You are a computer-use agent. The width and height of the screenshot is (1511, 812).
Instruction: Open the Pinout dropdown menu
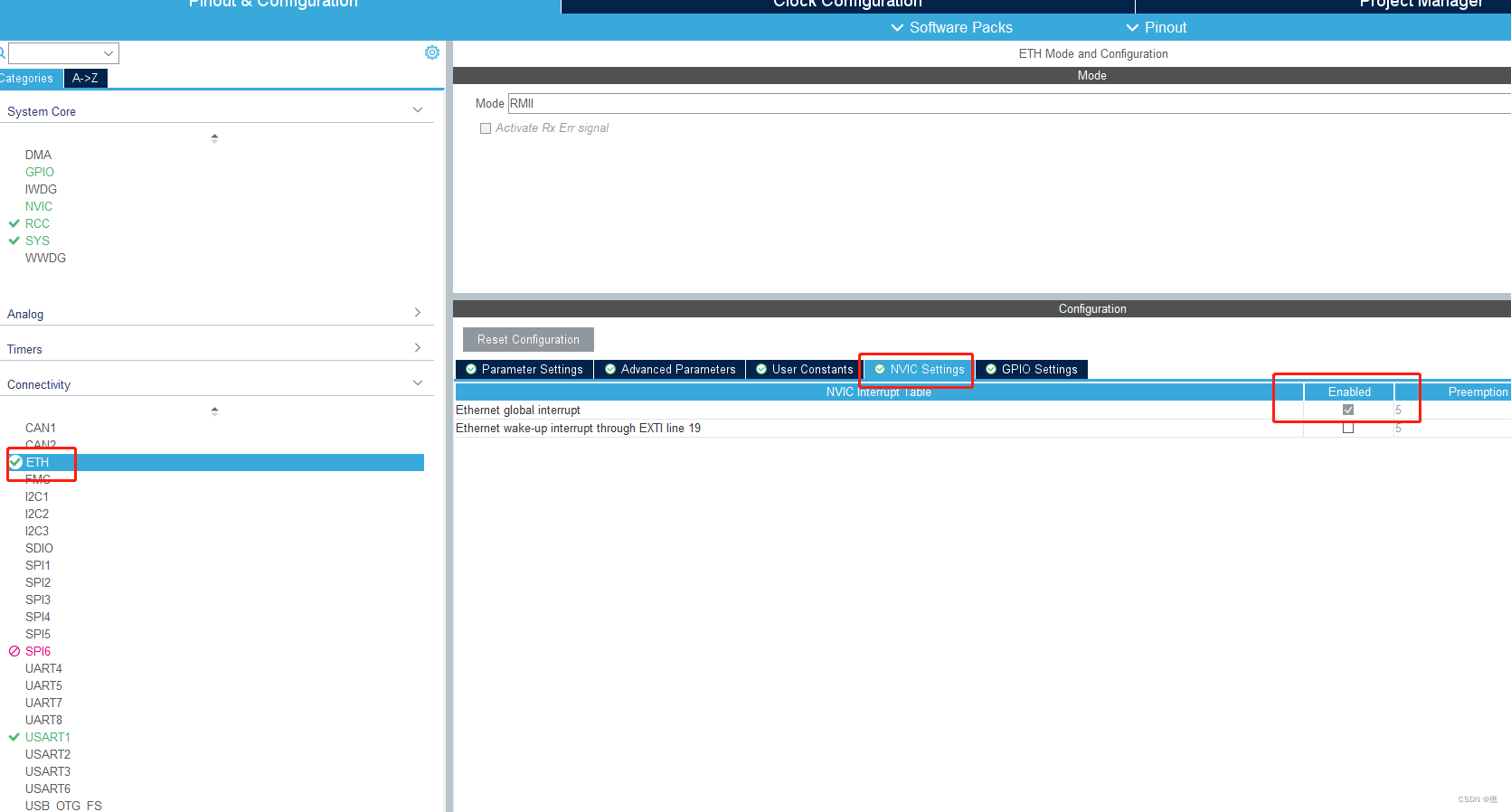pos(1156,27)
